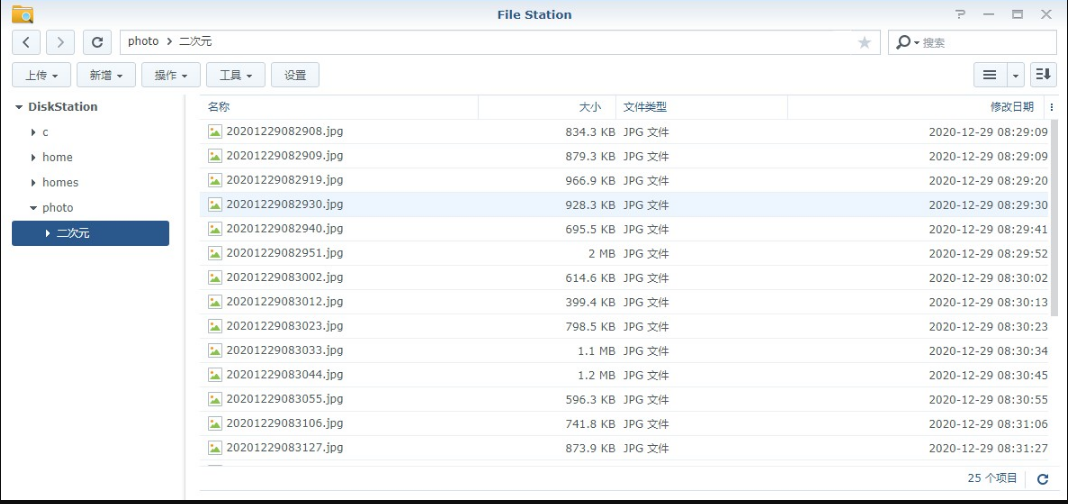Click the 设置 settings button
This screenshot has width=1068, height=504.
(x=295, y=75)
